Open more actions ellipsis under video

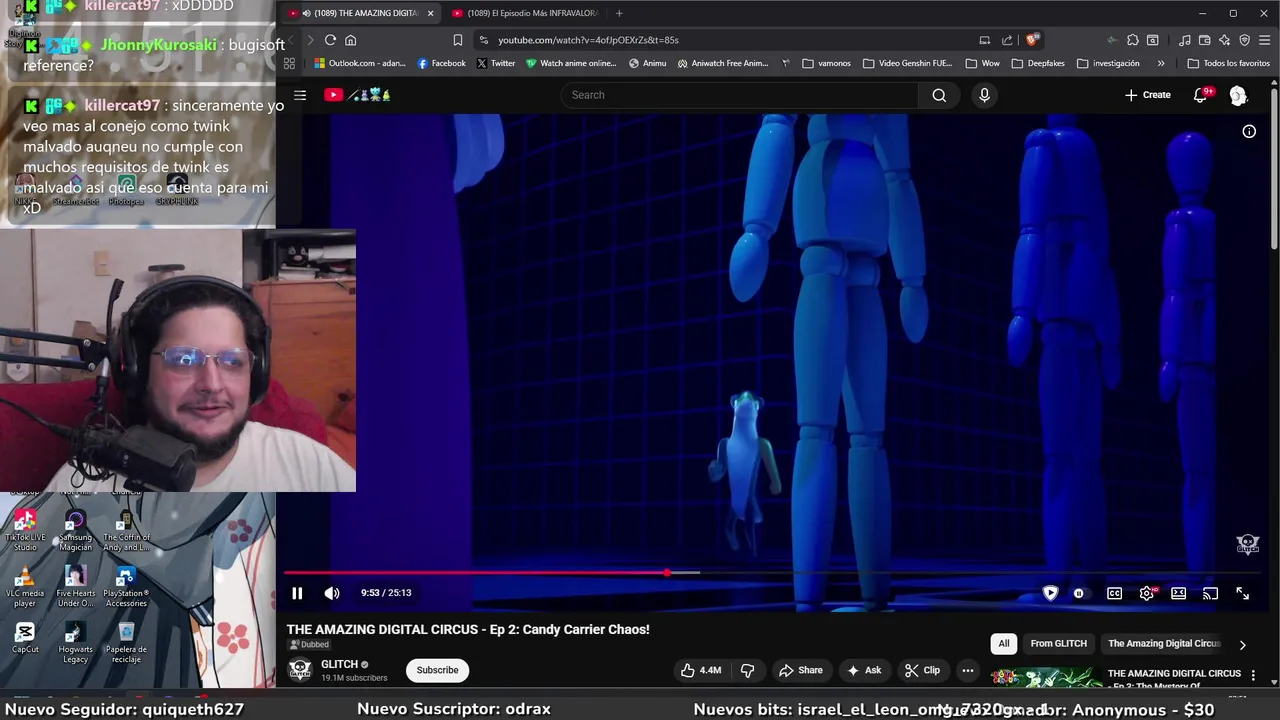pyautogui.click(x=967, y=670)
